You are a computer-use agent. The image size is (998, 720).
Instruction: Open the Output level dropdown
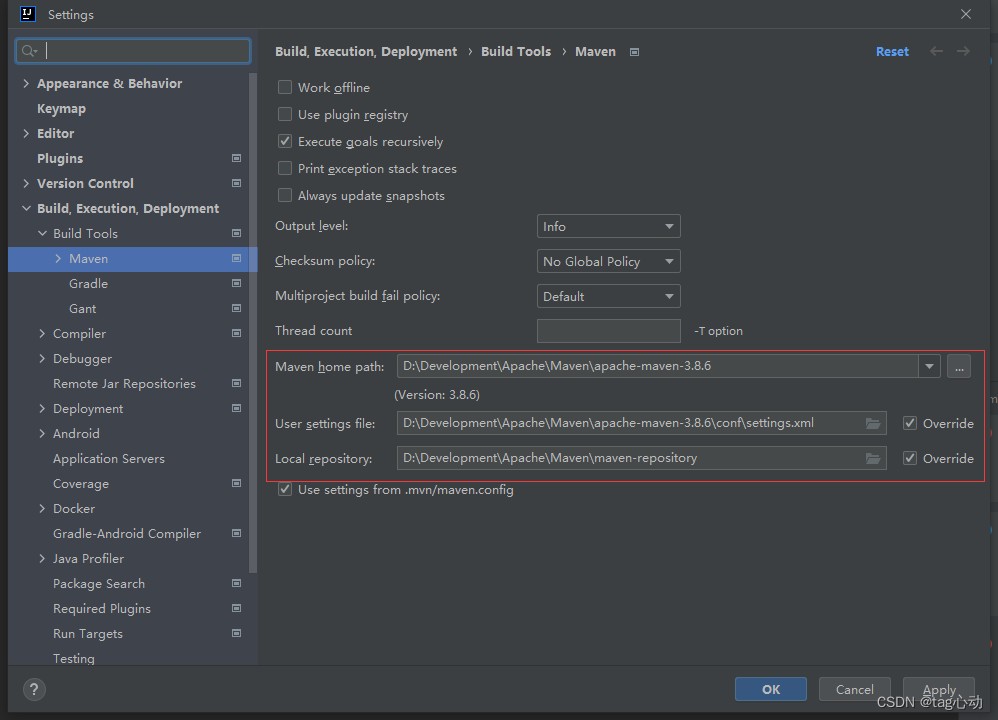click(608, 226)
